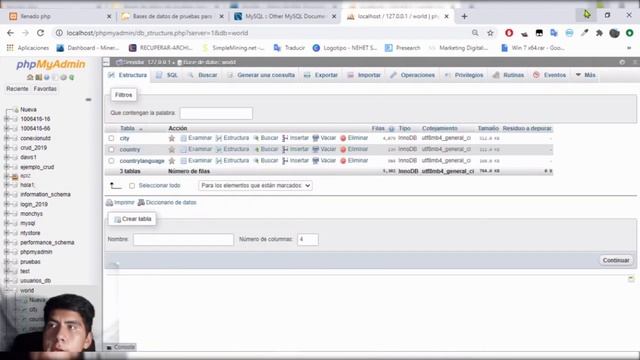
Task: Toggle the Seleccionar todo checkbox
Action: tap(132, 186)
